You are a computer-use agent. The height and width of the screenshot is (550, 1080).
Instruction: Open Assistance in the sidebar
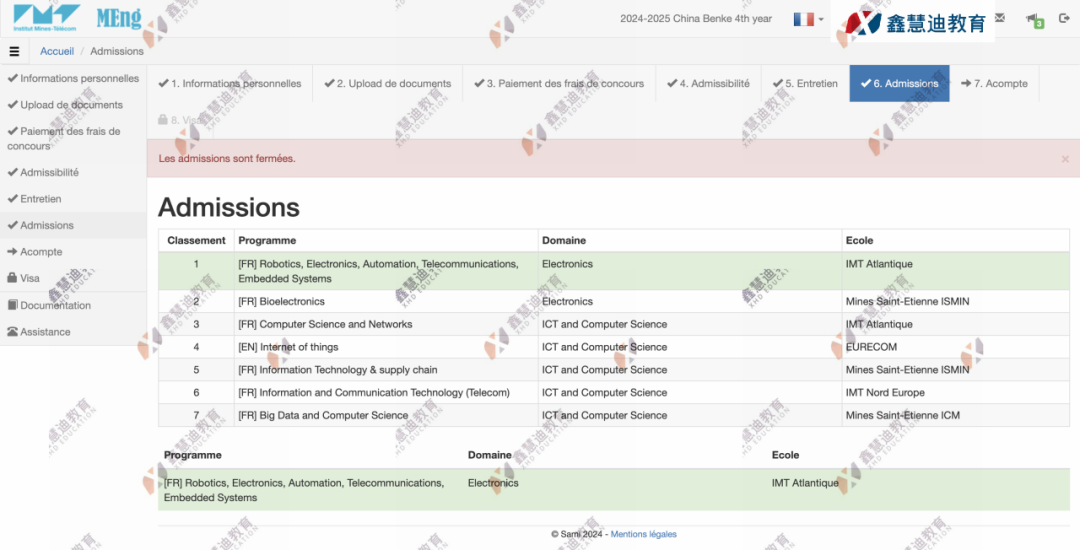73,332
